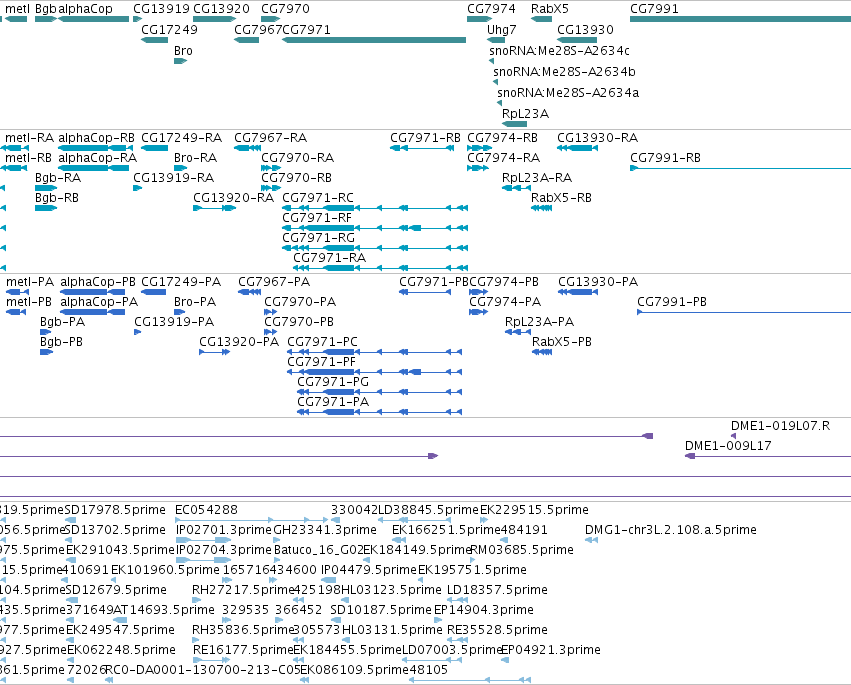Screen dimensions: 851x685
Task: Select transcript metl-RA
Action: tap(29, 138)
